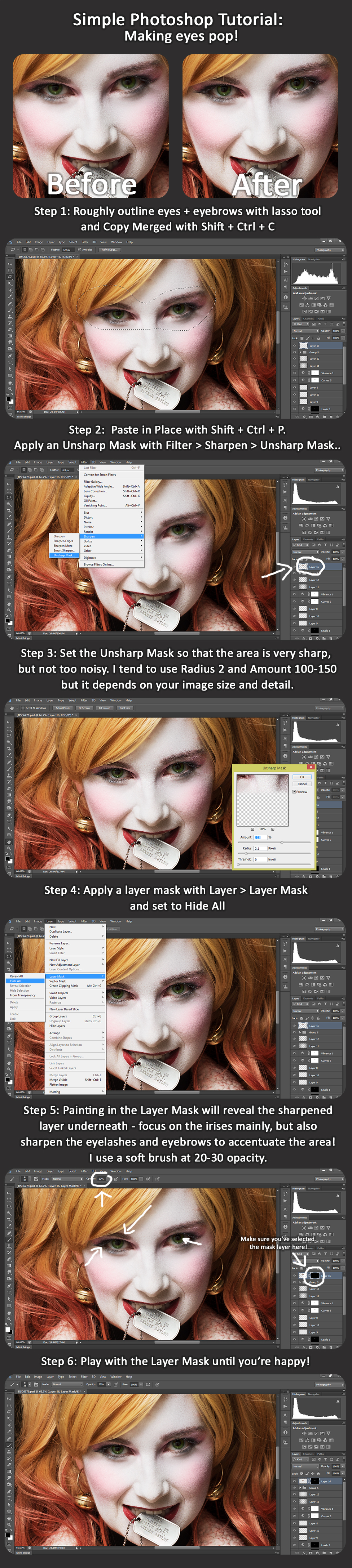Open Filter menu in Step 1 menu bar
The height and width of the screenshot is (1568, 352).
coord(85,242)
